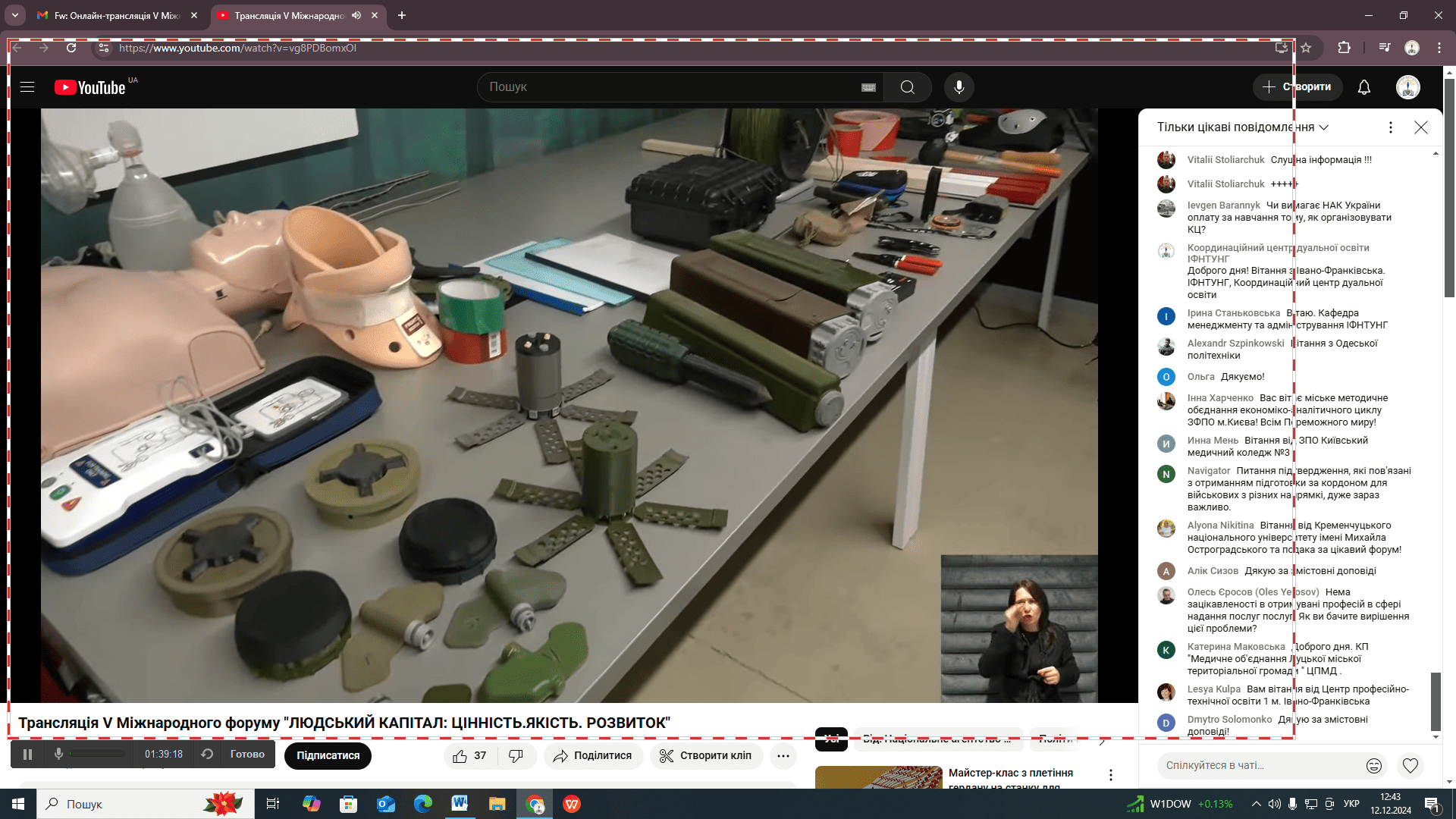Bookmark this page with the star

coord(1306,48)
